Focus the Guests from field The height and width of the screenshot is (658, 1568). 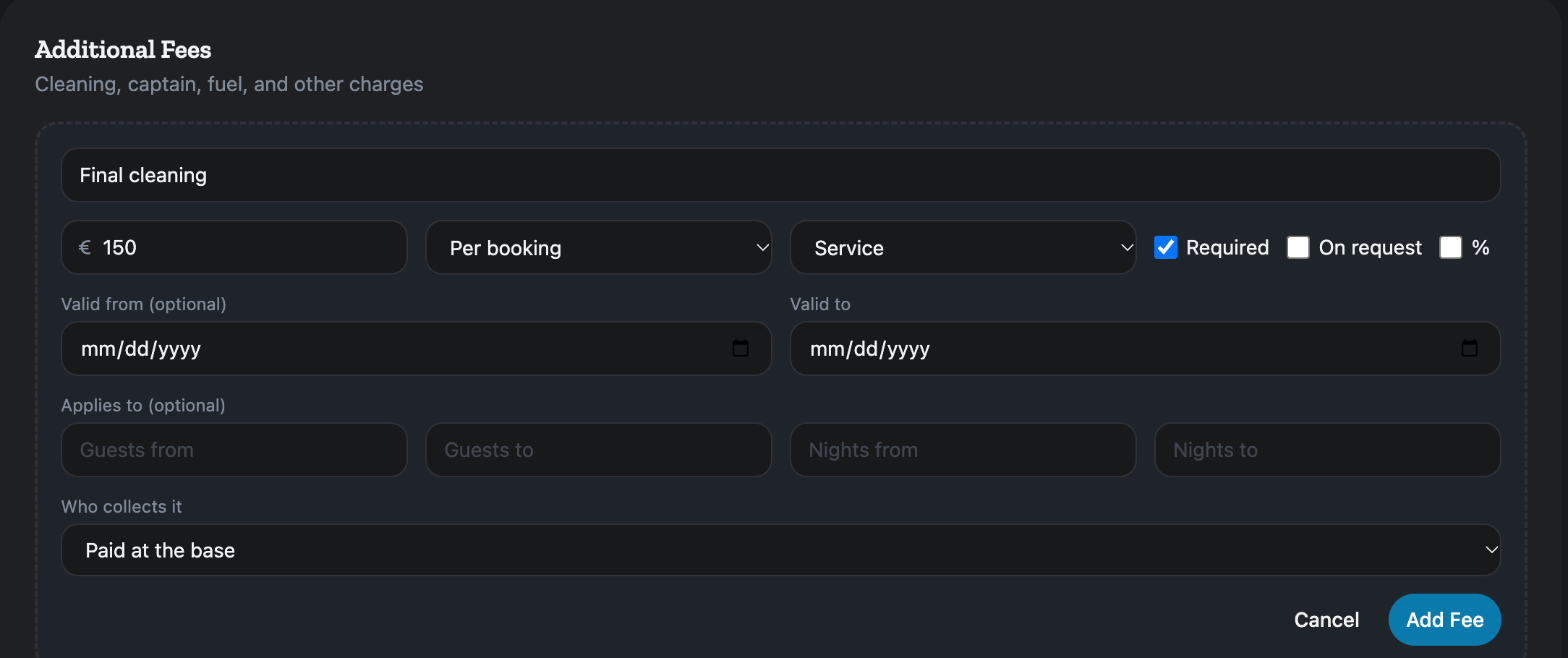tap(234, 450)
